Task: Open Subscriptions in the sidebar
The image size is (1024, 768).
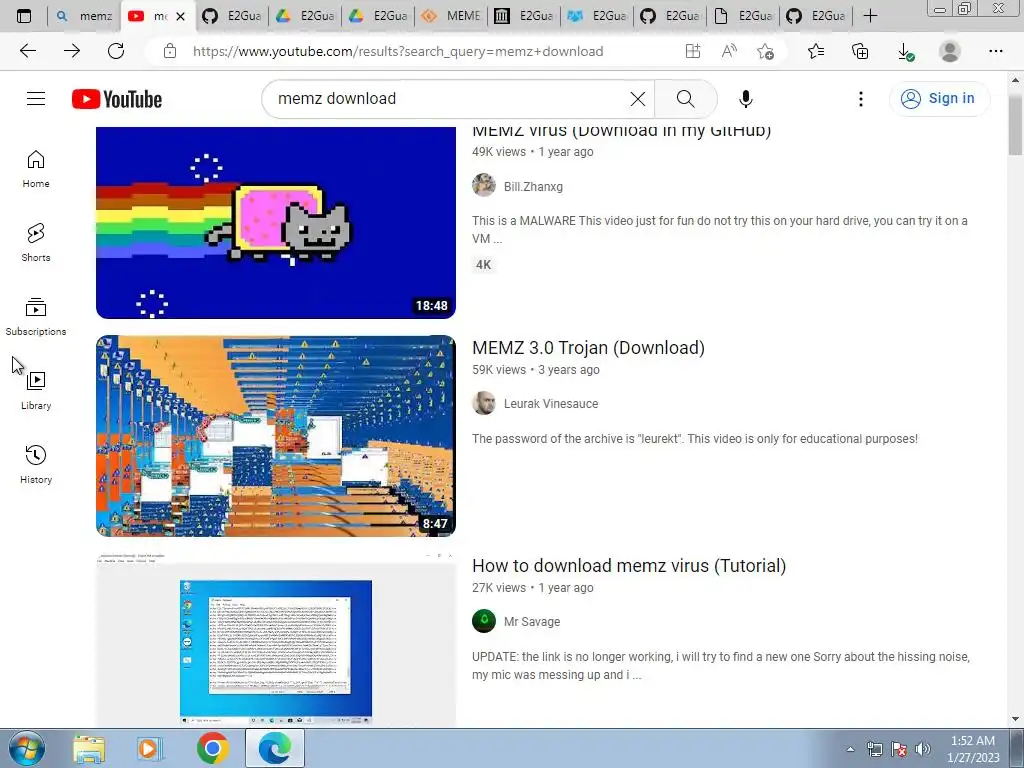Action: [36, 317]
